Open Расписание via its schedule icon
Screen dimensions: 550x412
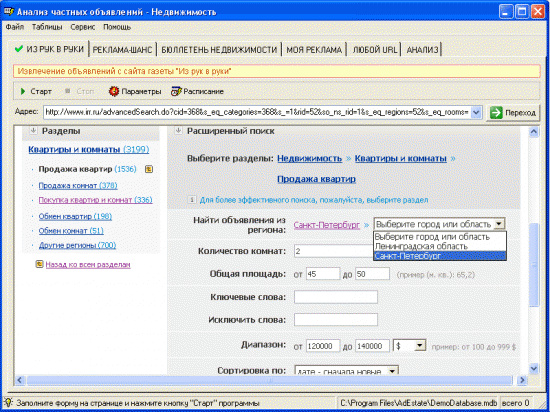176,91
